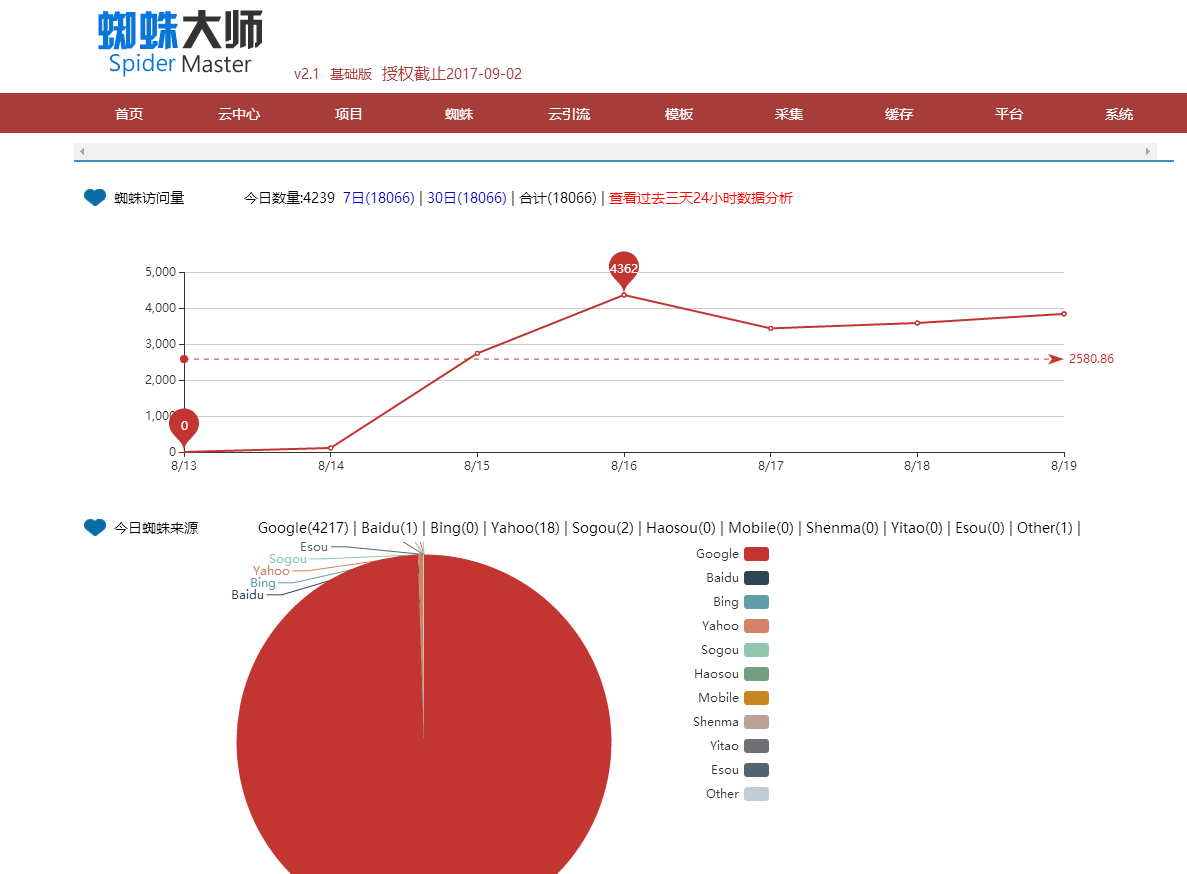The image size is (1187, 874).
Task: Open the 蜘蛛 menu
Action: (459, 114)
